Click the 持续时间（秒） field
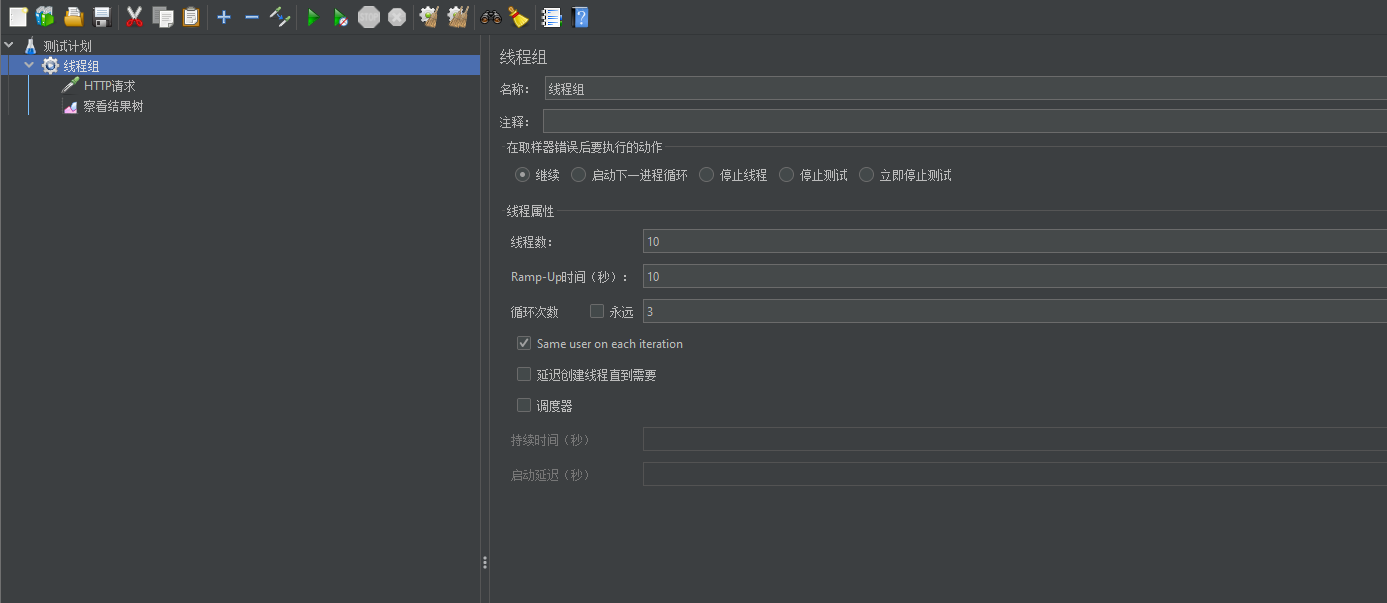Screen dimensions: 1387x603 click(x=1015, y=439)
